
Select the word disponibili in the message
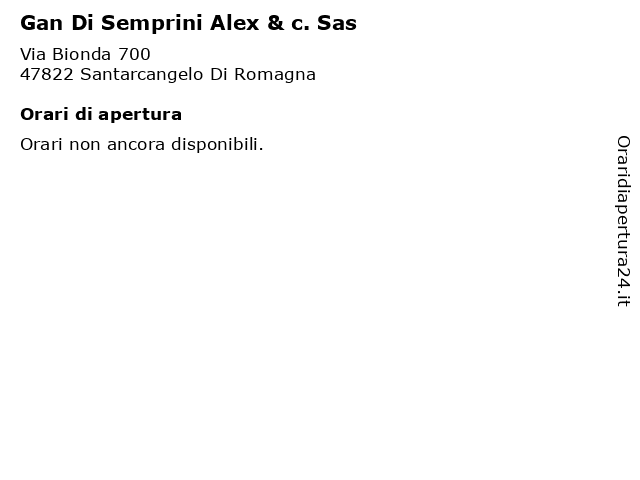[217, 144]
